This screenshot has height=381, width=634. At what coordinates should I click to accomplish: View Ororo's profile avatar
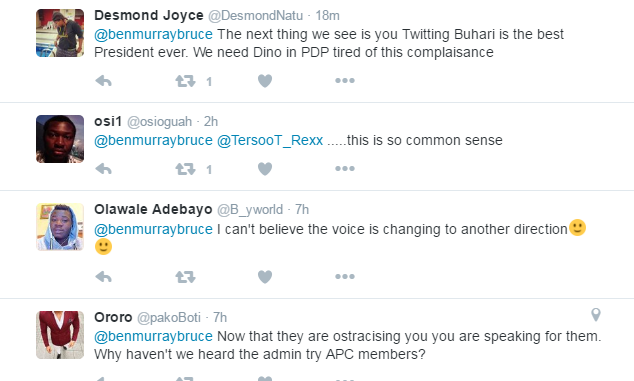60,335
